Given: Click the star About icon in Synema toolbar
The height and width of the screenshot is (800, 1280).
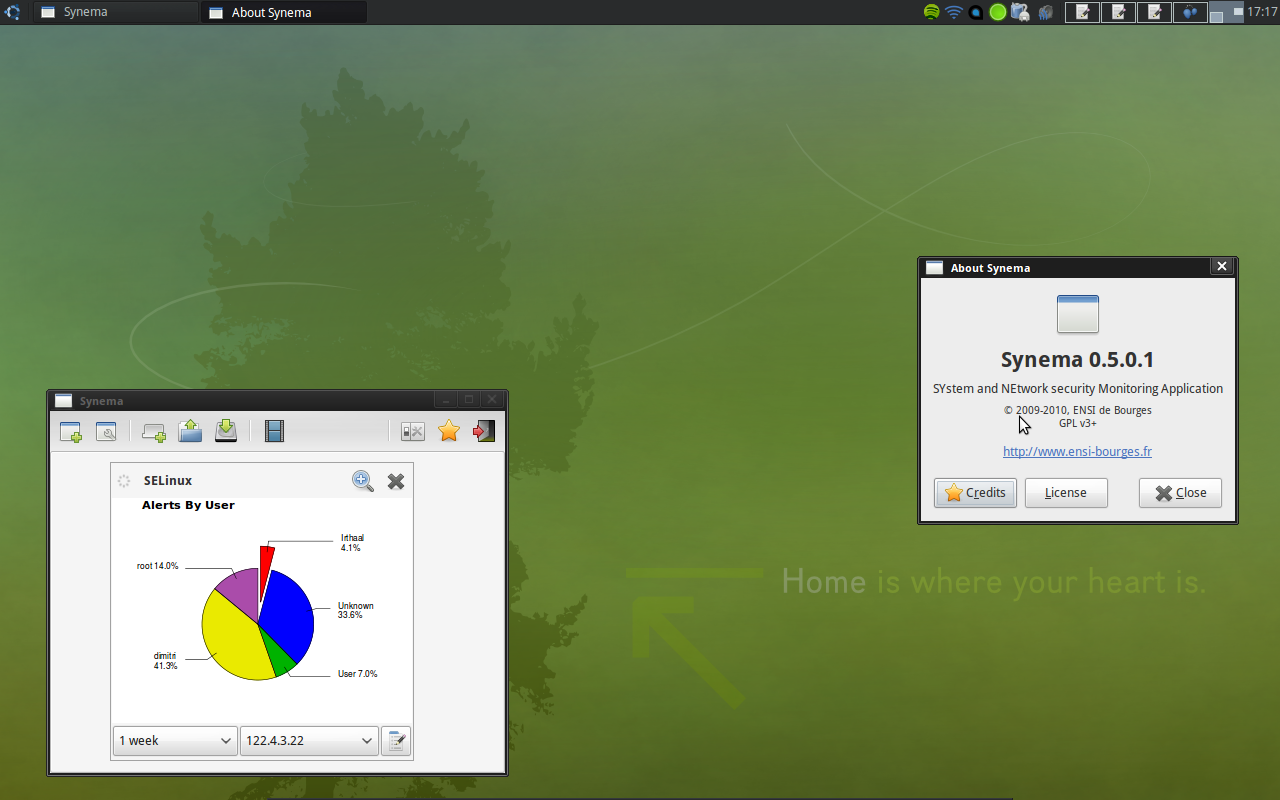Looking at the screenshot, I should [449, 431].
